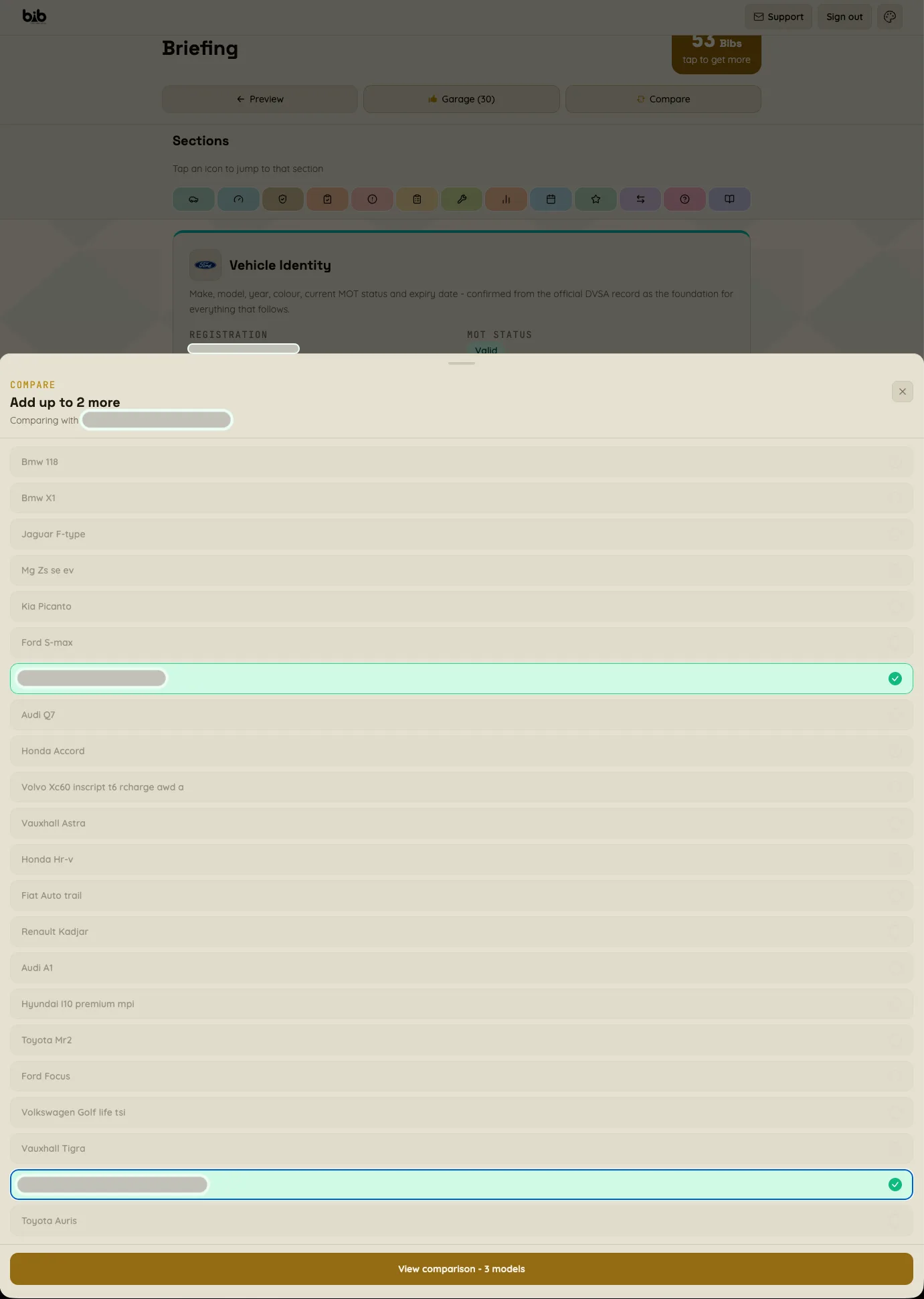
Task: Choose Vauxhall Tigra from the list
Action: pyautogui.click(x=462, y=1148)
